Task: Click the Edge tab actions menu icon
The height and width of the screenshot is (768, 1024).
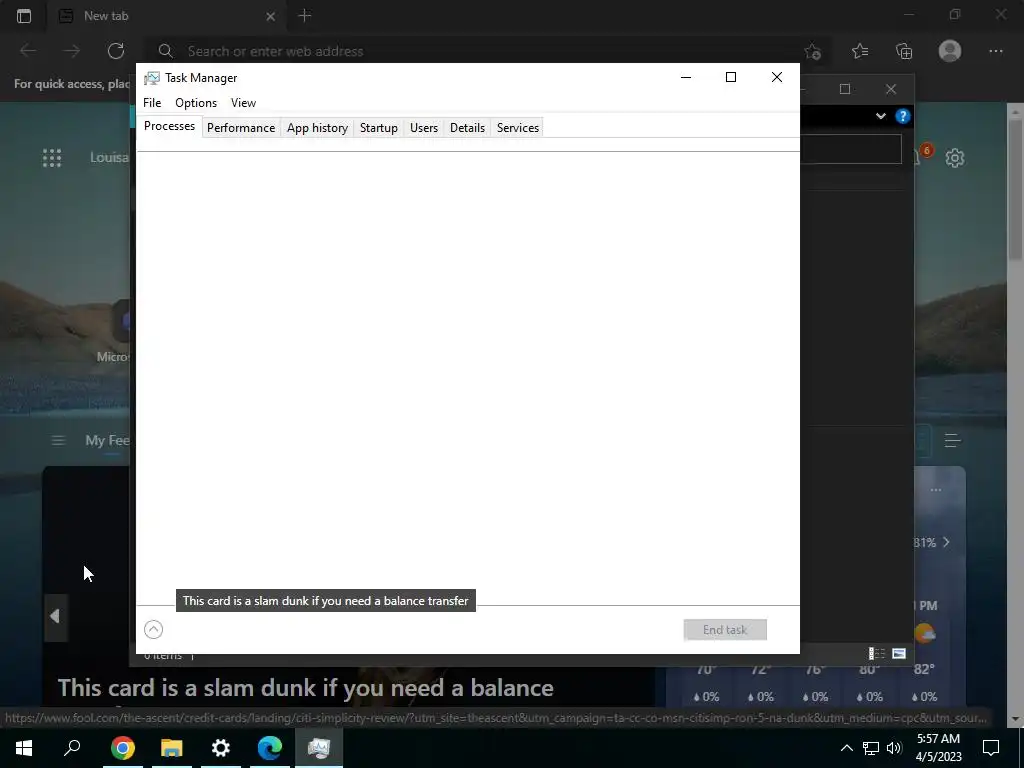Action: pos(24,16)
